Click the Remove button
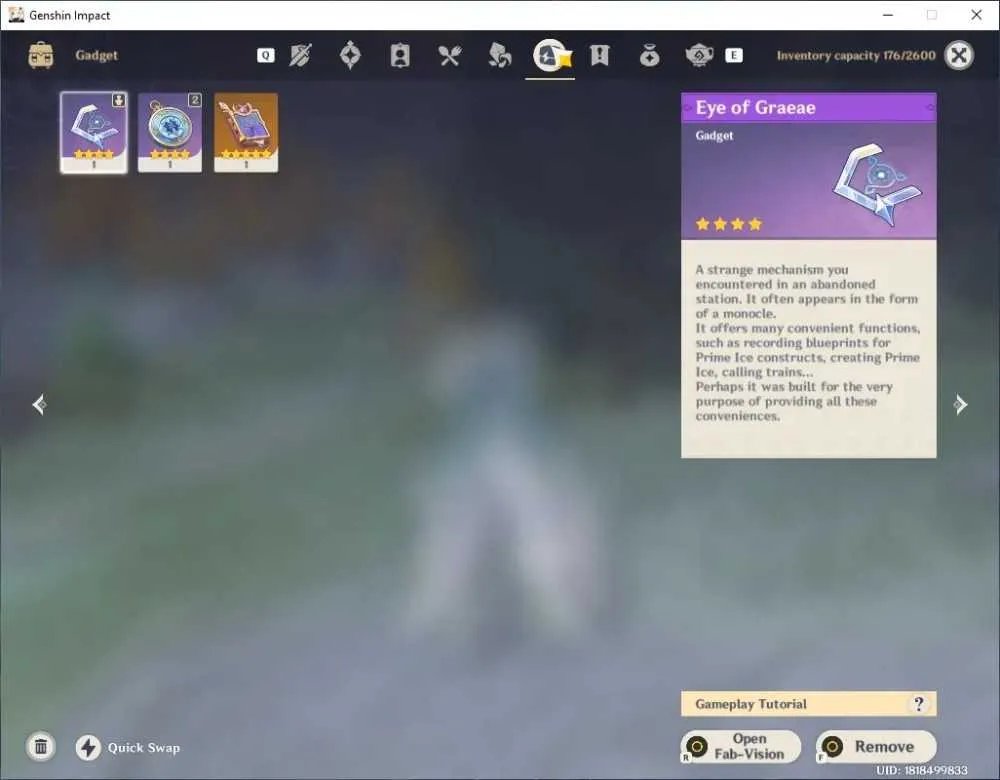 [876, 747]
